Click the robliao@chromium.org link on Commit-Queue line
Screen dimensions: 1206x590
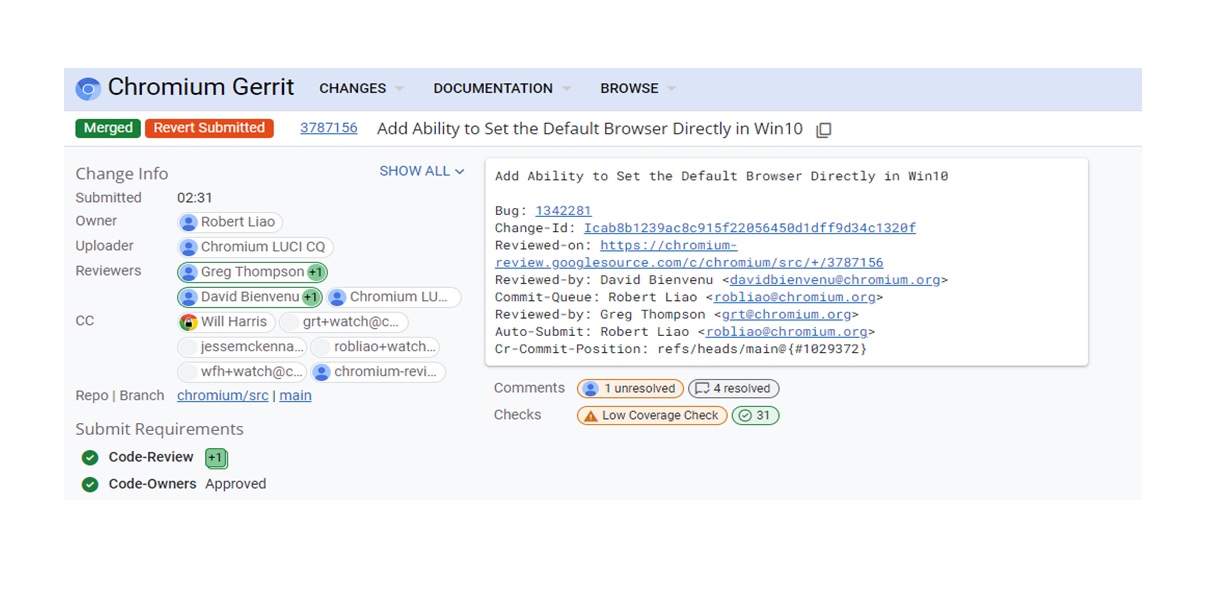point(794,297)
